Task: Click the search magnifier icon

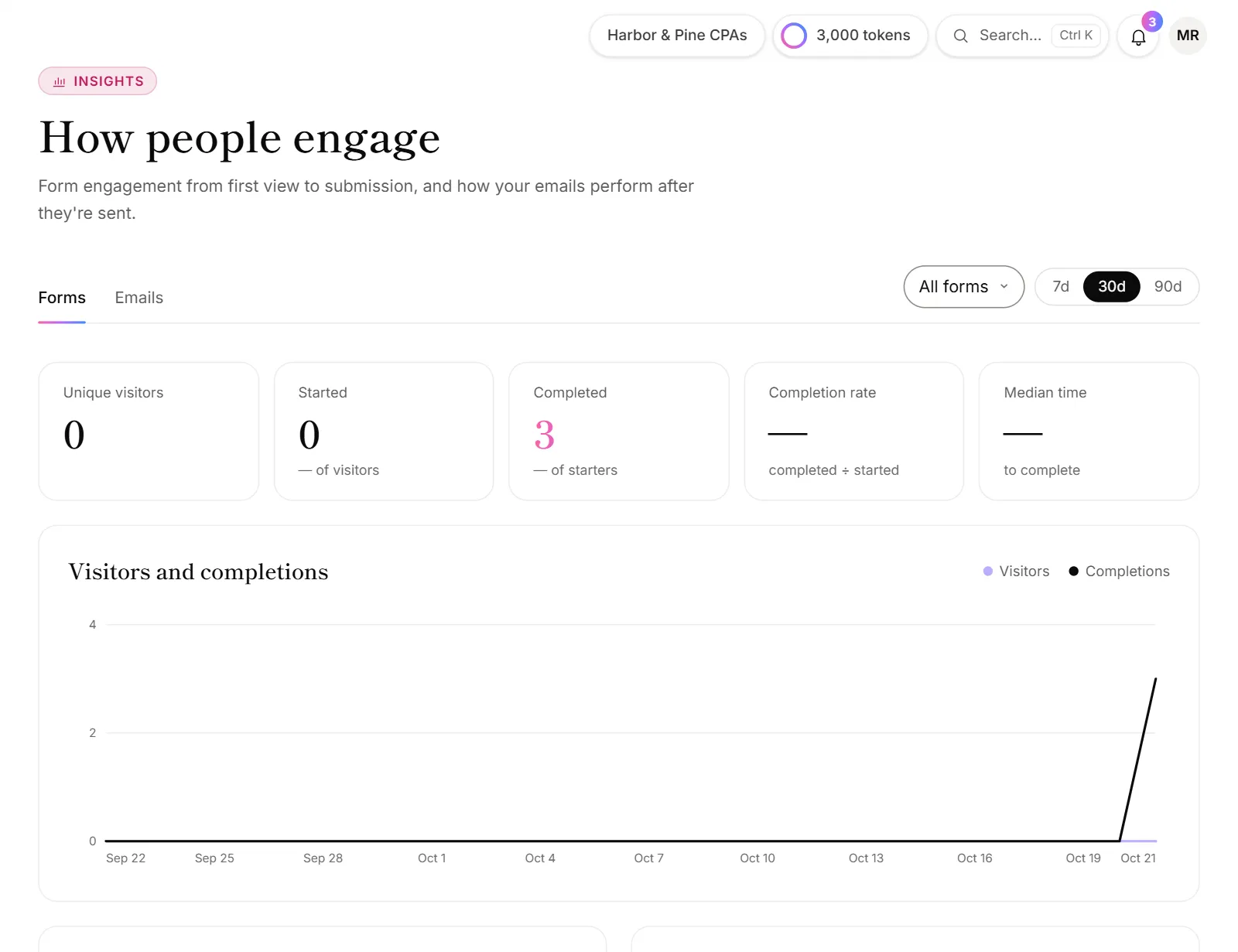Action: (960, 36)
